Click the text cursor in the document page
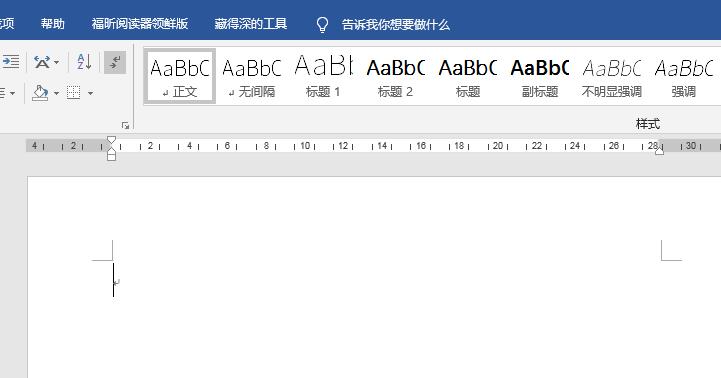The height and width of the screenshot is (378, 721). pos(114,280)
